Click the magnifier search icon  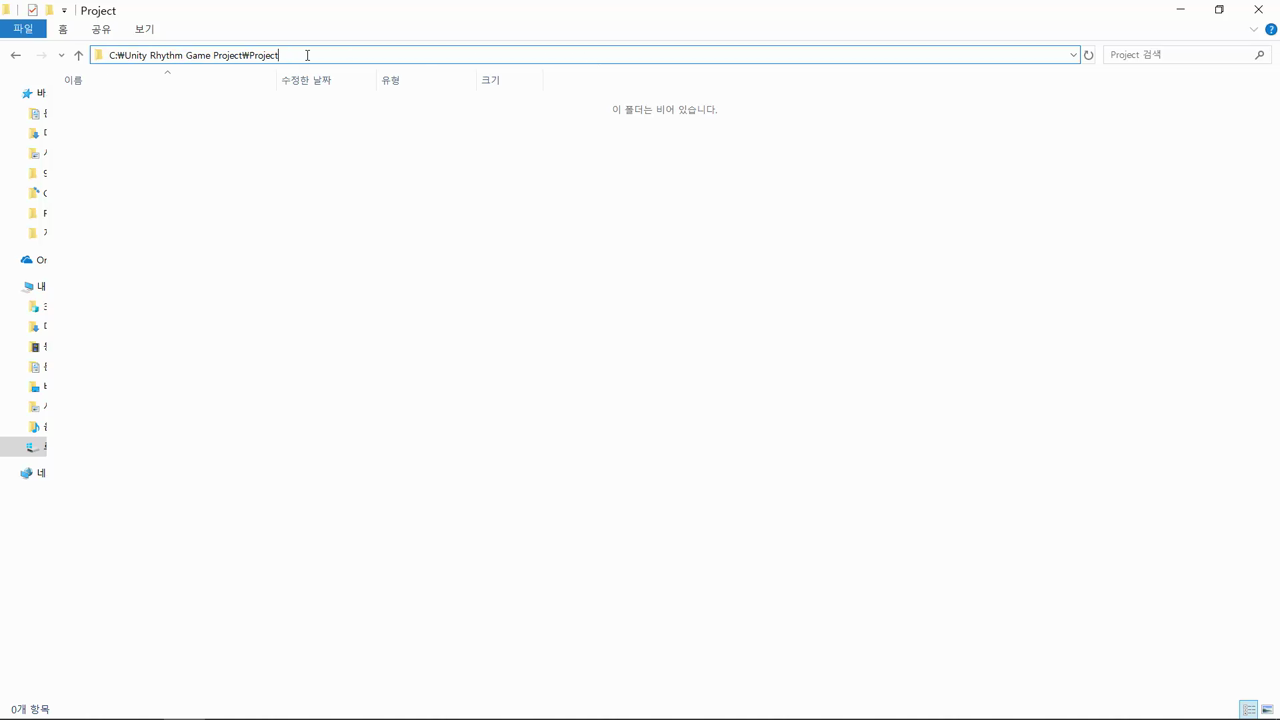pyautogui.click(x=1260, y=55)
